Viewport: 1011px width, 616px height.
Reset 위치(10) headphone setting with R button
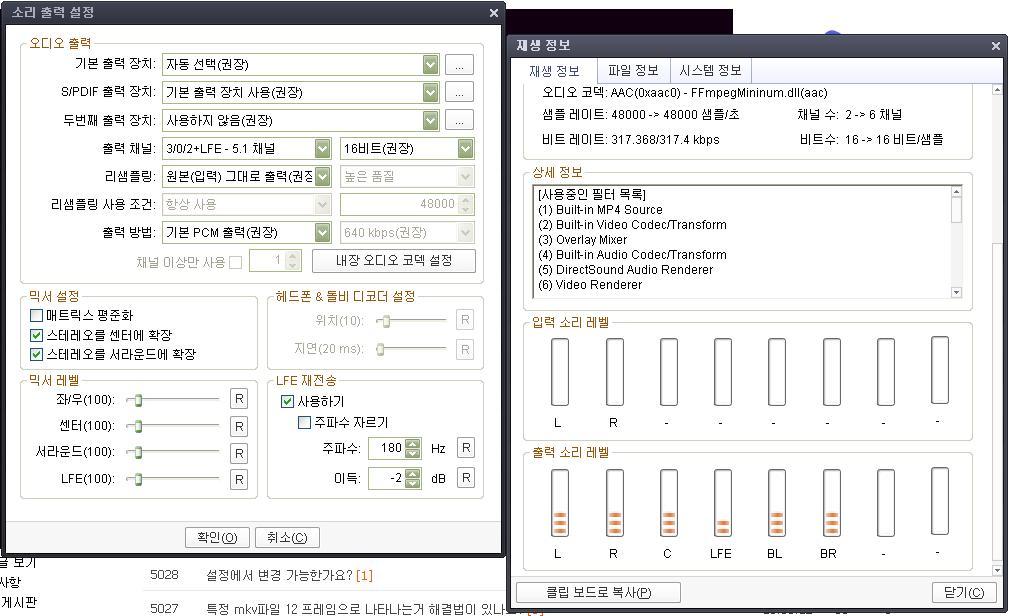(x=465, y=320)
